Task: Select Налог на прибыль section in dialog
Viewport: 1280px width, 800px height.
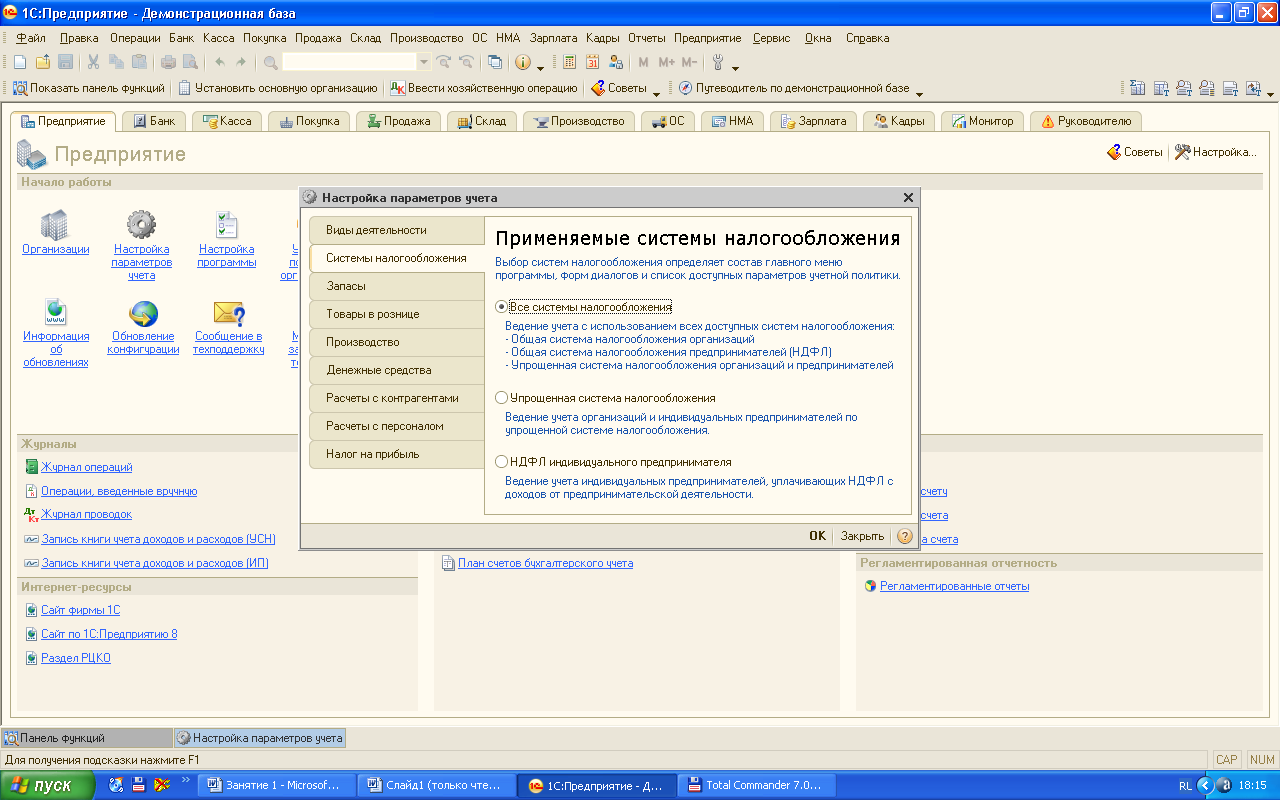Action: (x=397, y=454)
